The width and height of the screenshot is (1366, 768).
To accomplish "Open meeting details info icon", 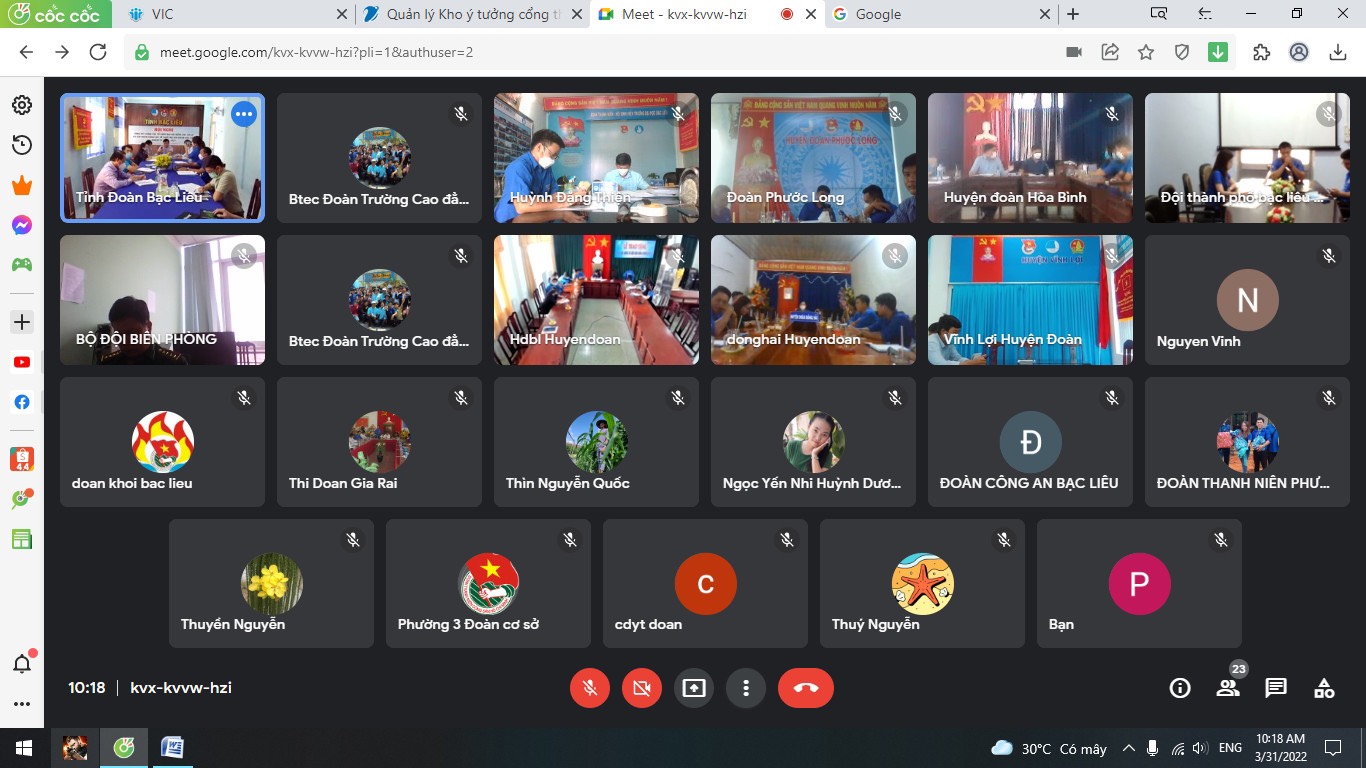I will (x=1180, y=688).
